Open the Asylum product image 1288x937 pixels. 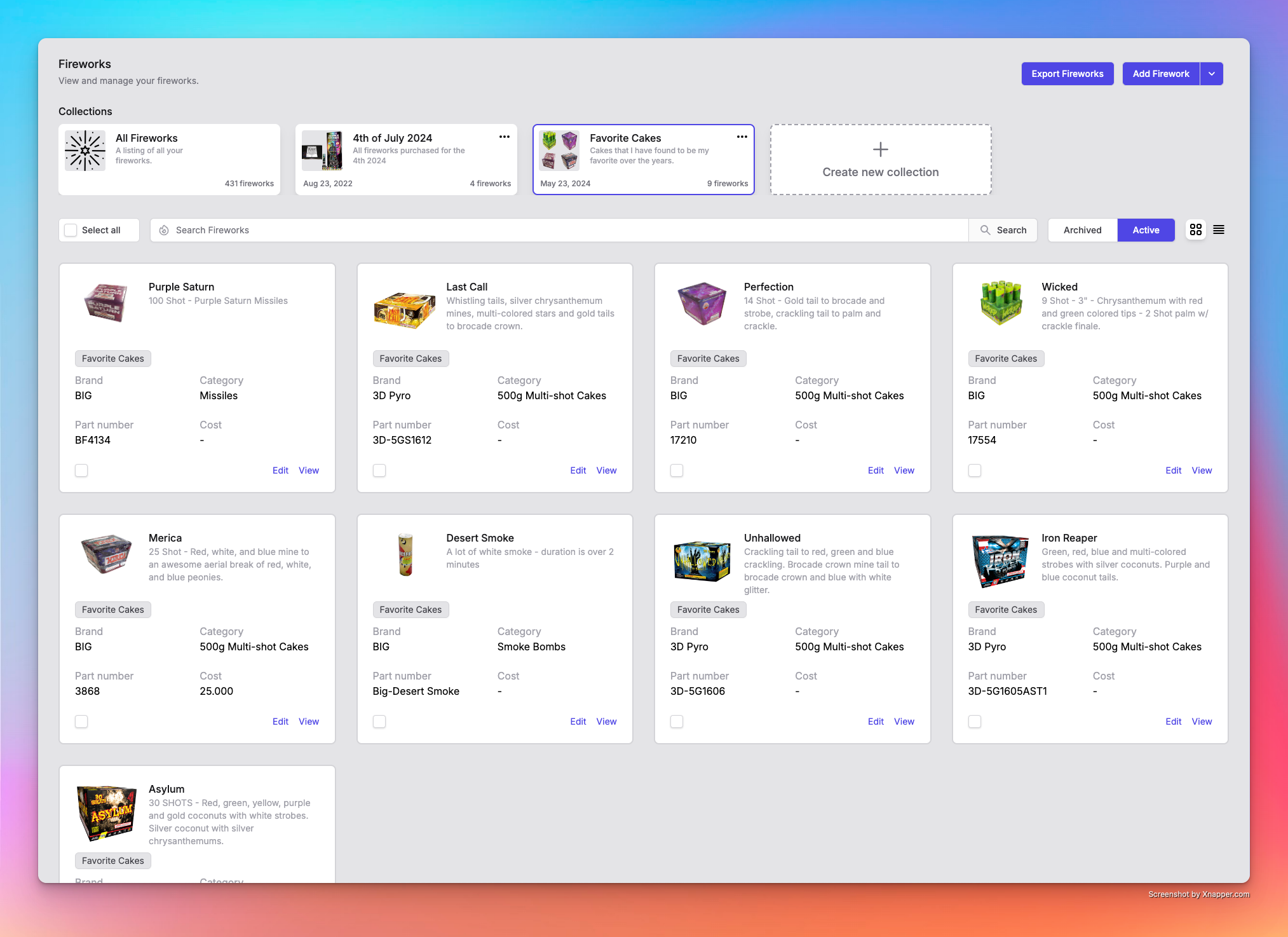[106, 813]
